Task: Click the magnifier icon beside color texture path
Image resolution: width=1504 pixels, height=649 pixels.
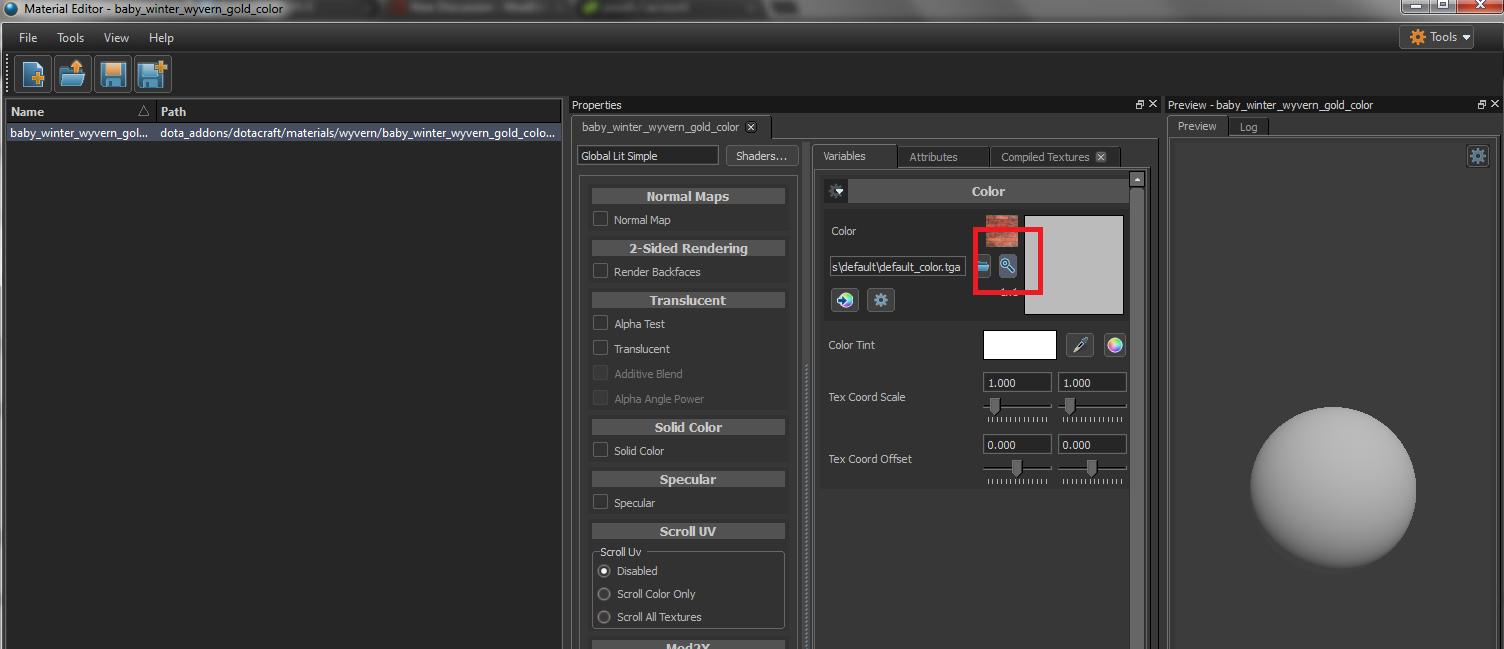Action: (1007, 266)
